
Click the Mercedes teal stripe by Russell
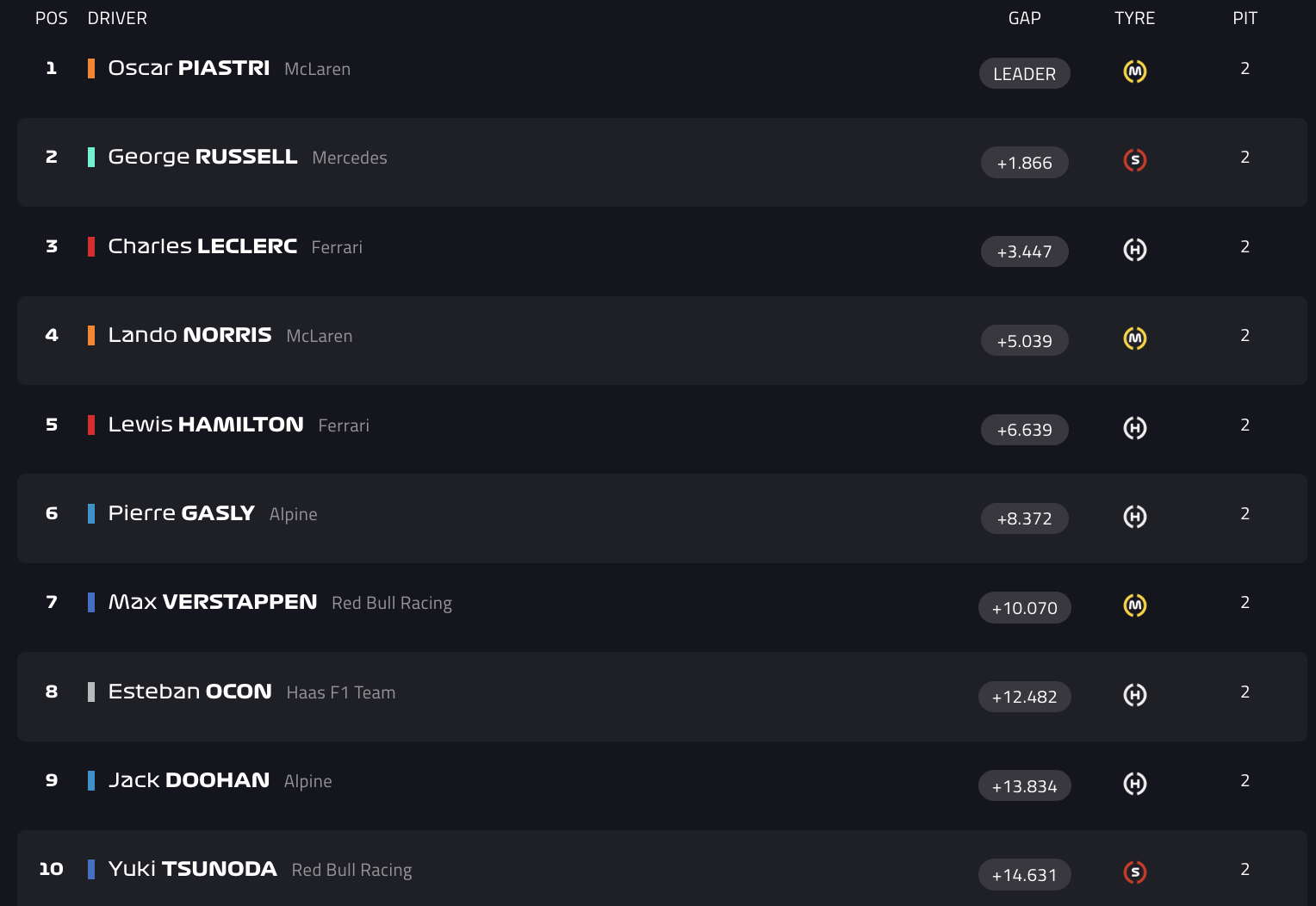(91, 157)
